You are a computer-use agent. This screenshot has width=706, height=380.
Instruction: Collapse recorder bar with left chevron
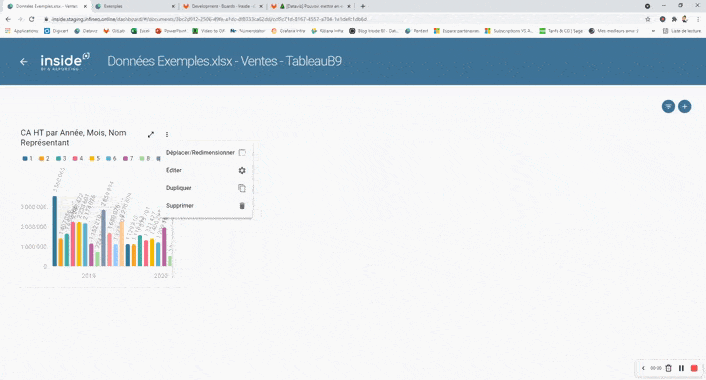(643, 368)
